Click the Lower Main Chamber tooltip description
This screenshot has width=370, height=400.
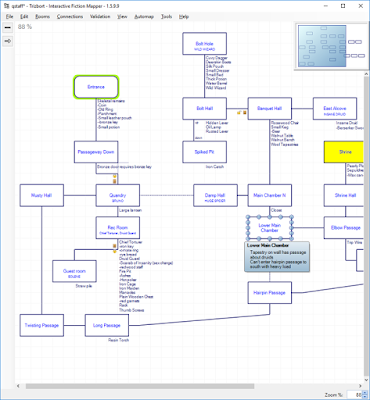(x=278, y=259)
